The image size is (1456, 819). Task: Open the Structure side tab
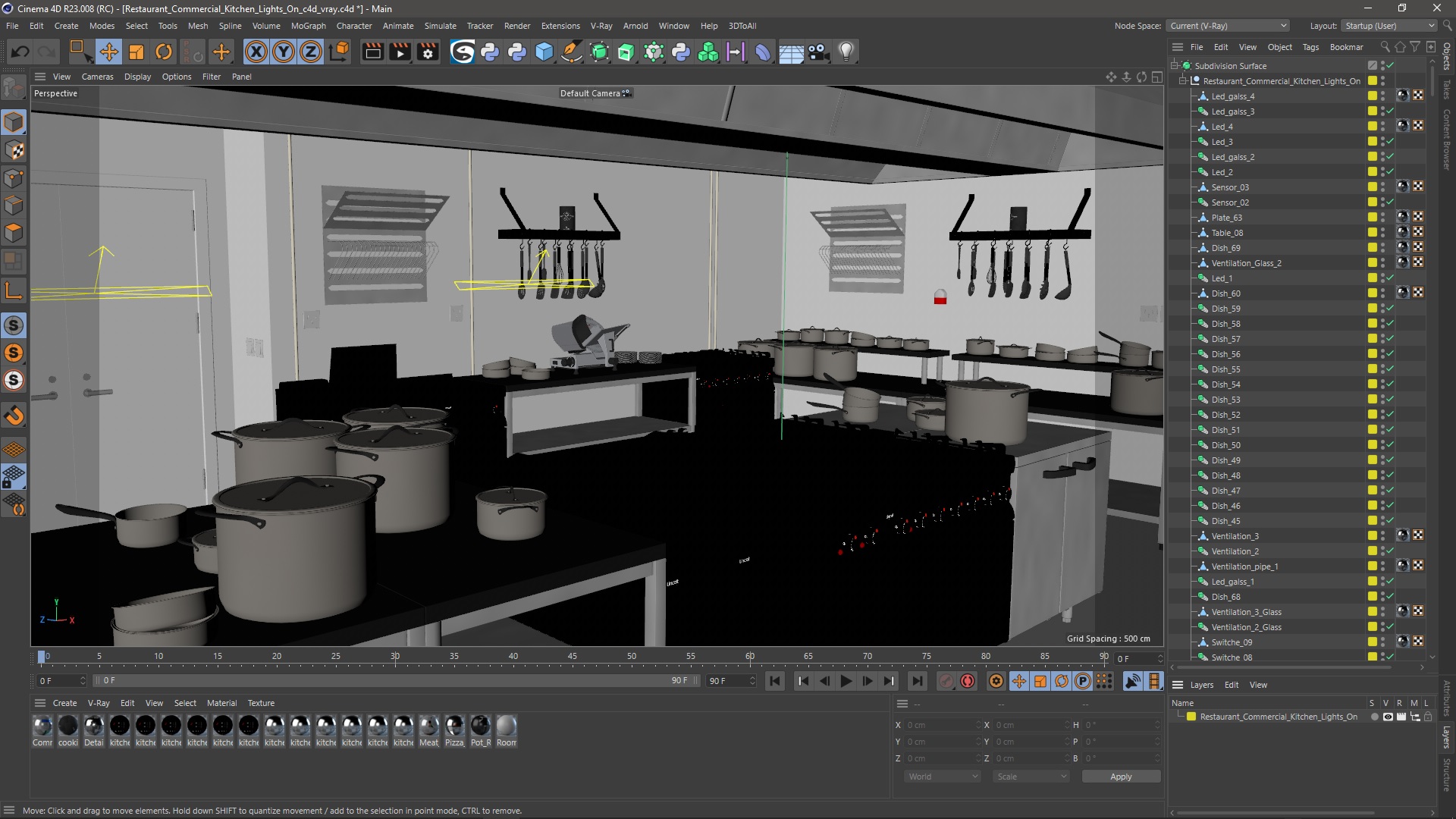1447,775
